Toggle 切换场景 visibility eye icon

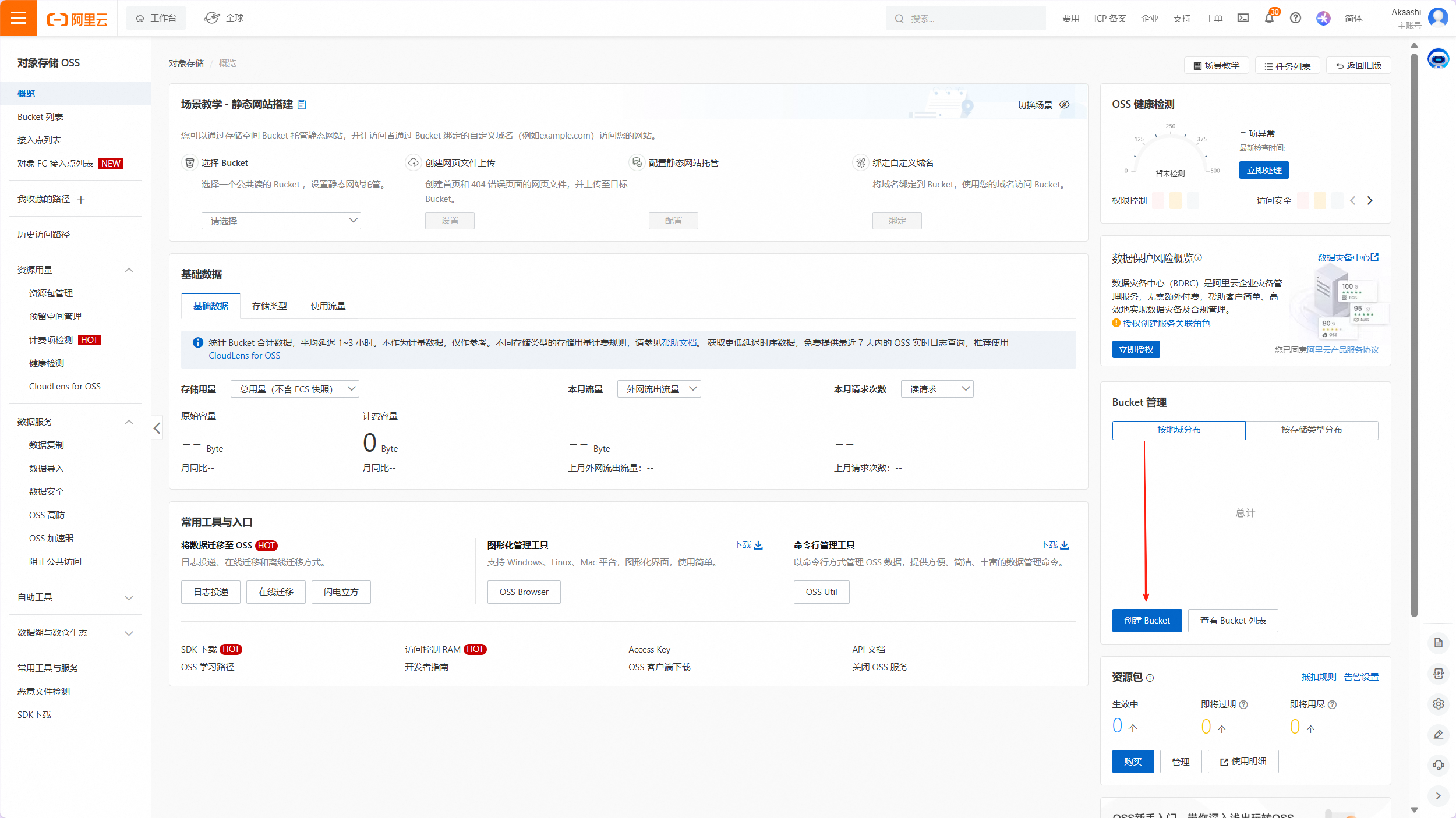[x=1064, y=105]
